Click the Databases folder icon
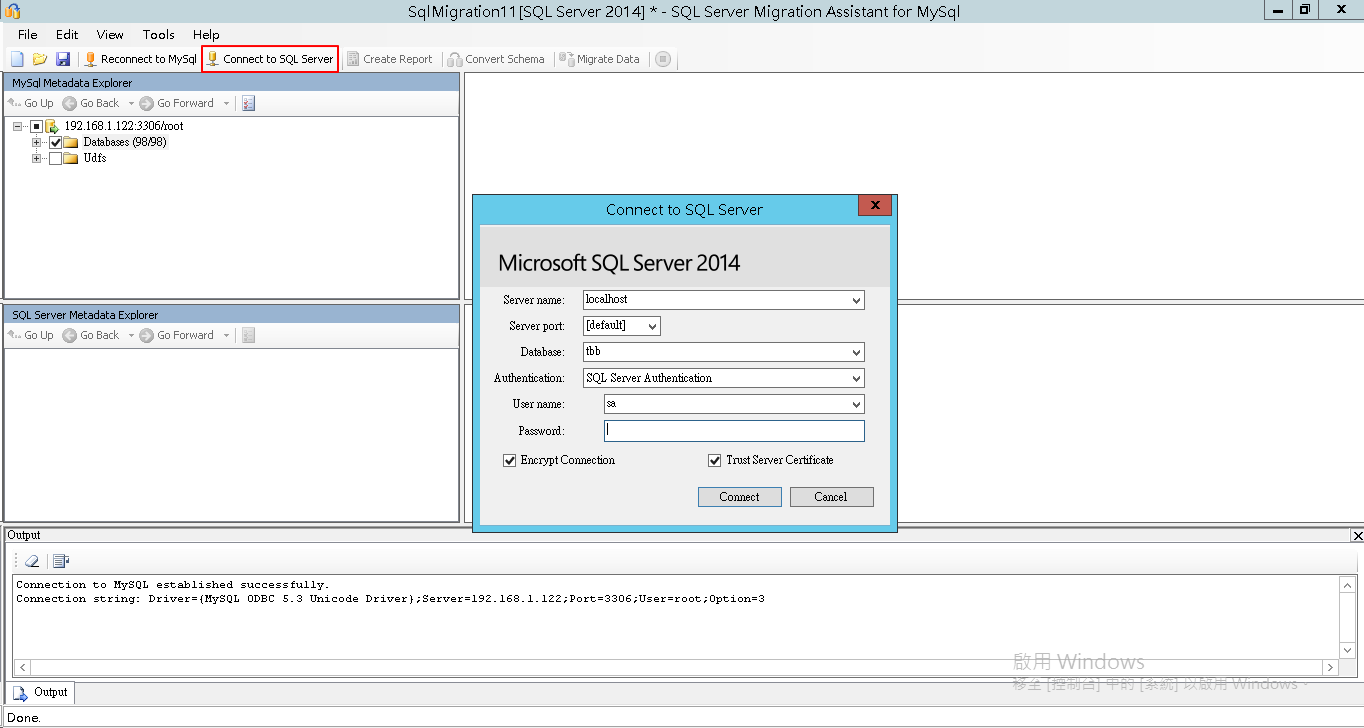Viewport: 1364px width, 728px height. pyautogui.click(x=71, y=142)
